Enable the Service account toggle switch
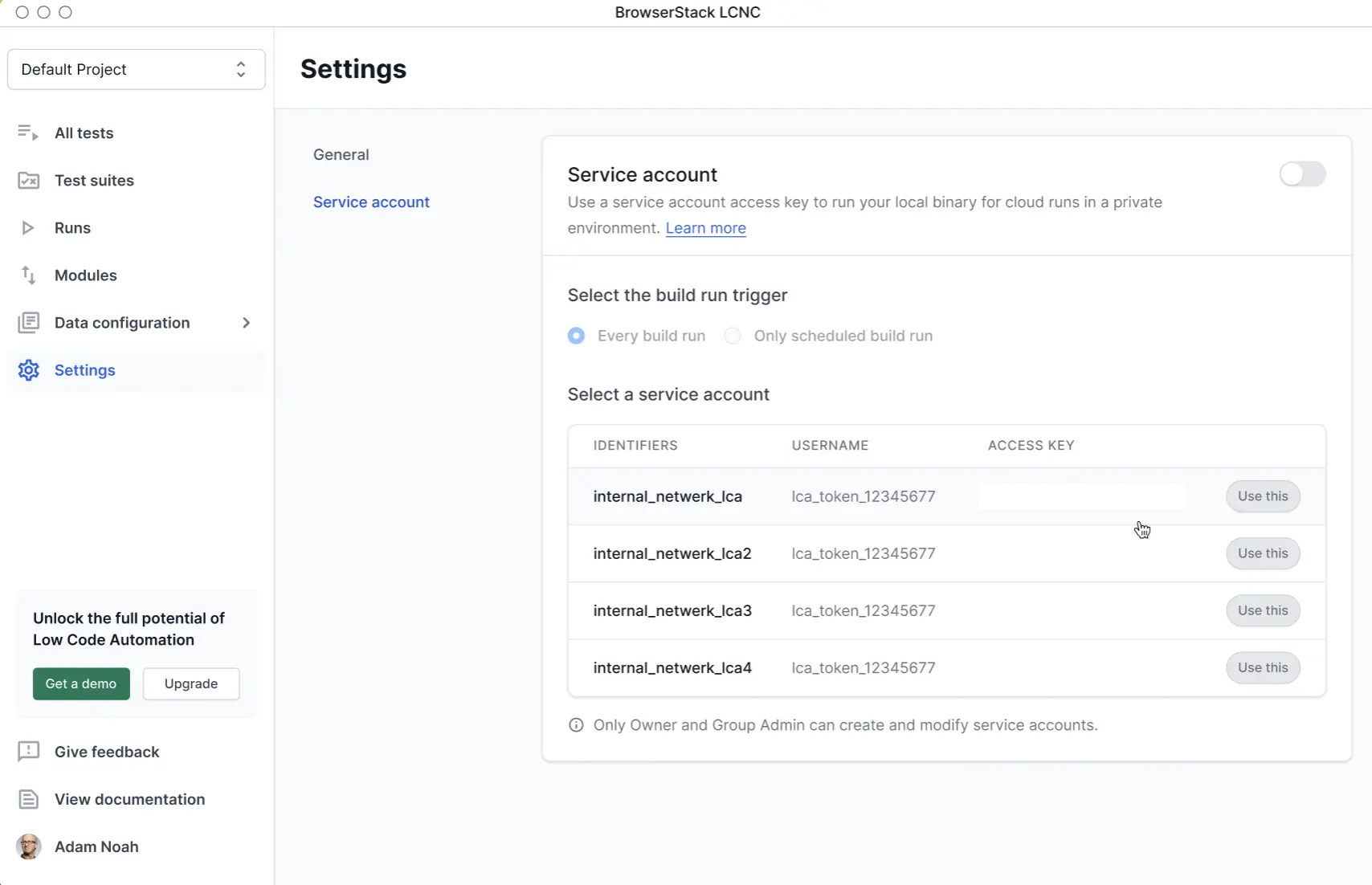The width and height of the screenshot is (1372, 885). tap(1302, 174)
